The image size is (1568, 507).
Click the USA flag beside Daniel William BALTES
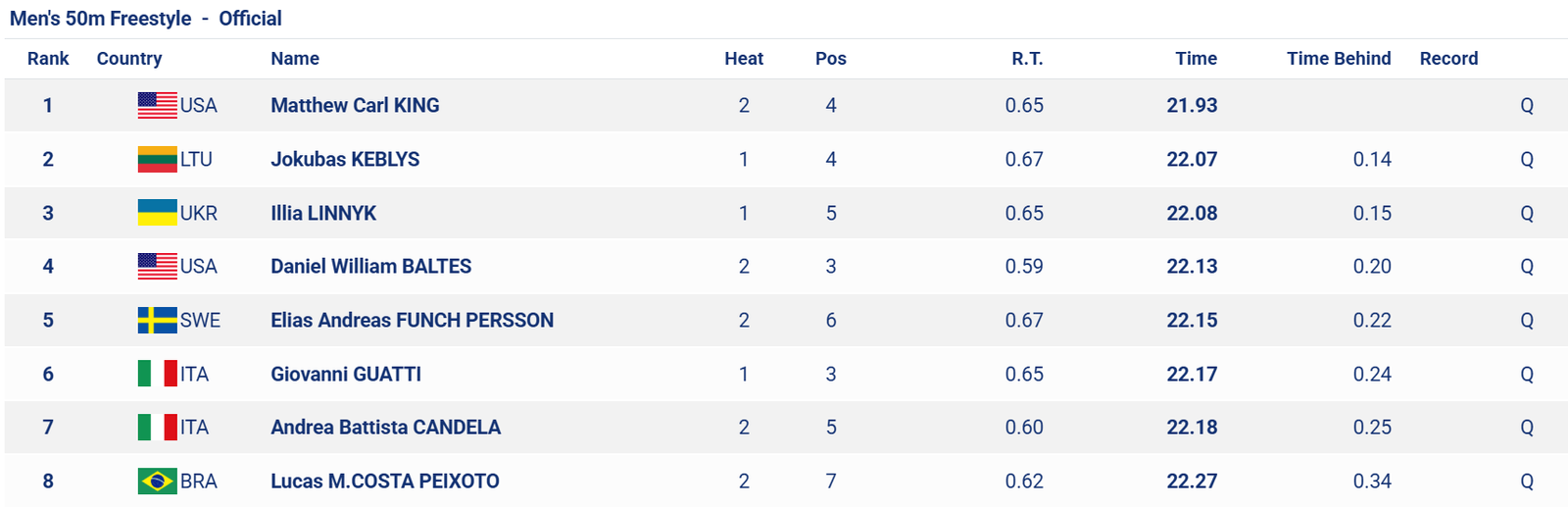[x=157, y=266]
